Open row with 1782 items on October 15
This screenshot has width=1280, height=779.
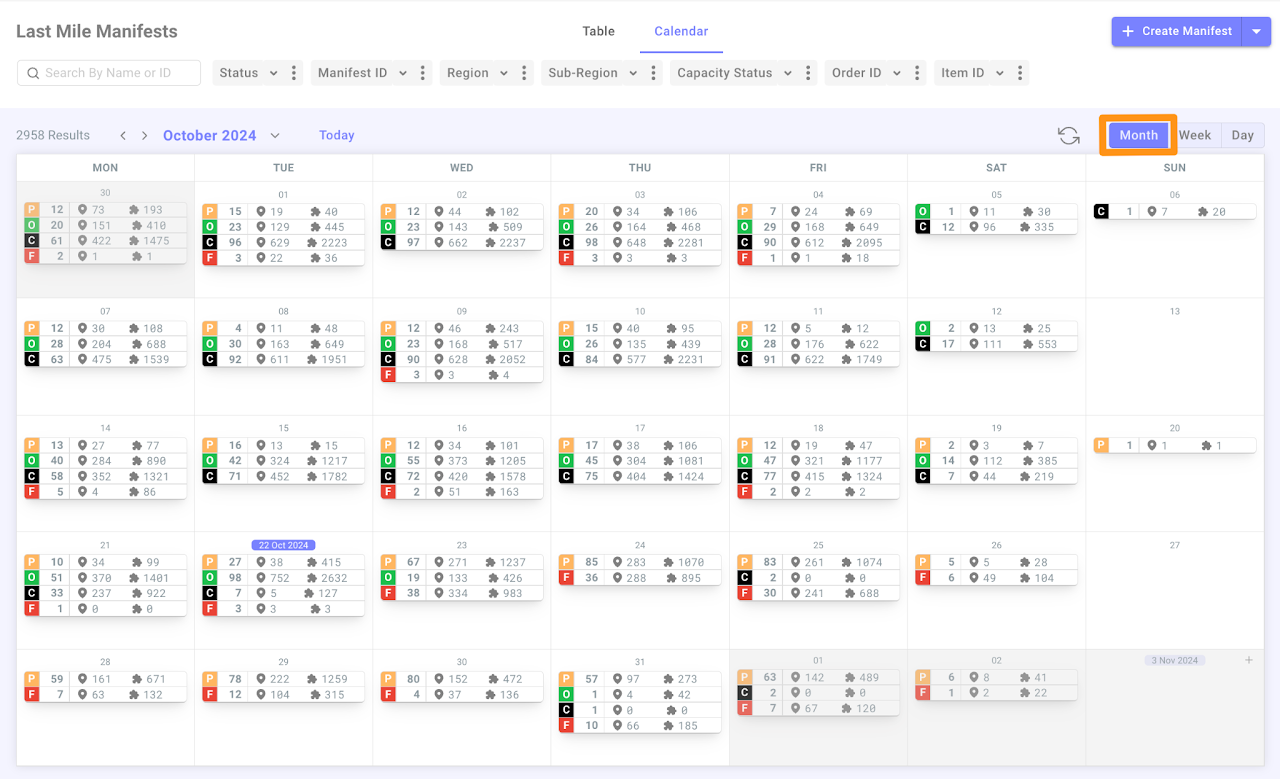pyautogui.click(x=283, y=477)
